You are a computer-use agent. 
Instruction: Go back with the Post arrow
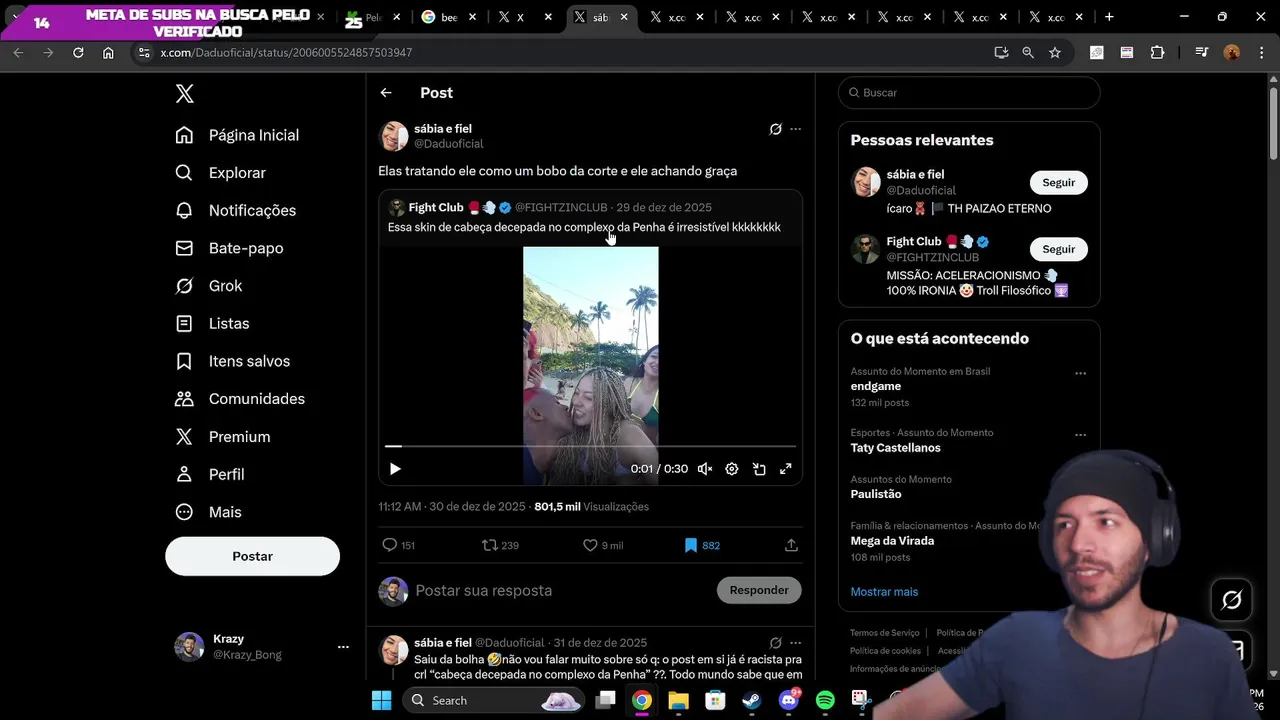[x=386, y=93]
